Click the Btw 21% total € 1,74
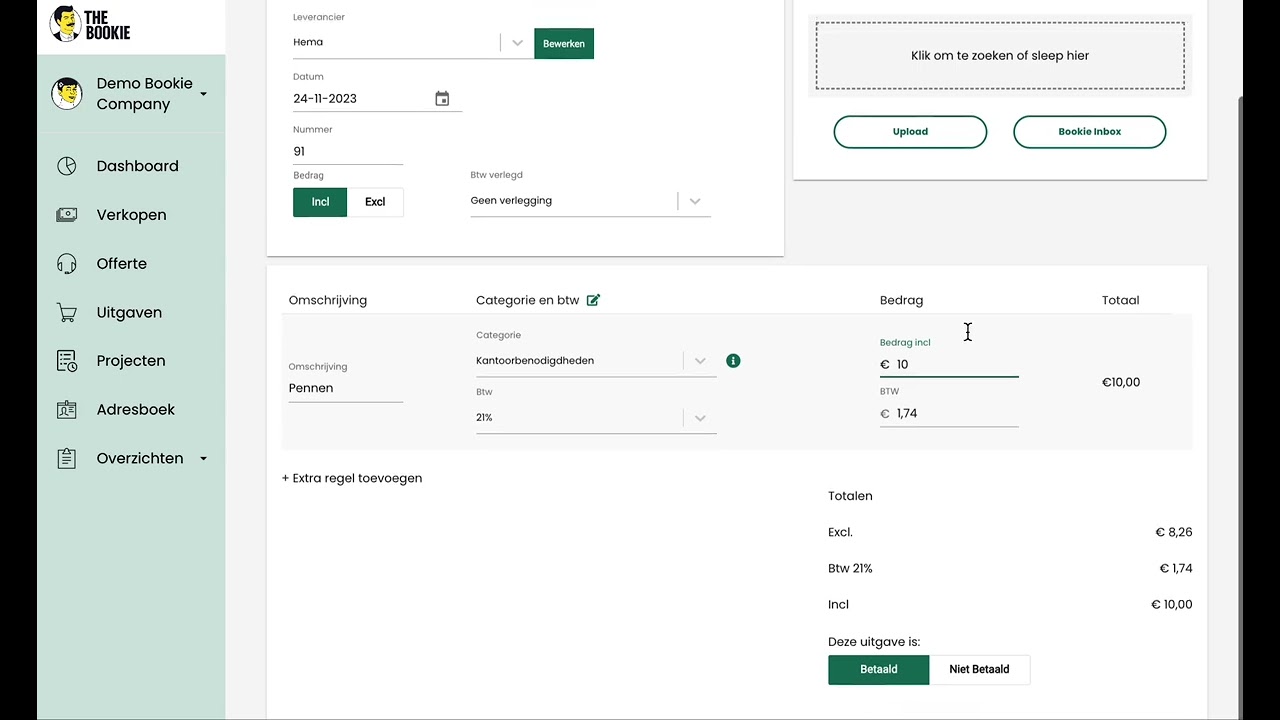The image size is (1280, 720). pos(1176,569)
